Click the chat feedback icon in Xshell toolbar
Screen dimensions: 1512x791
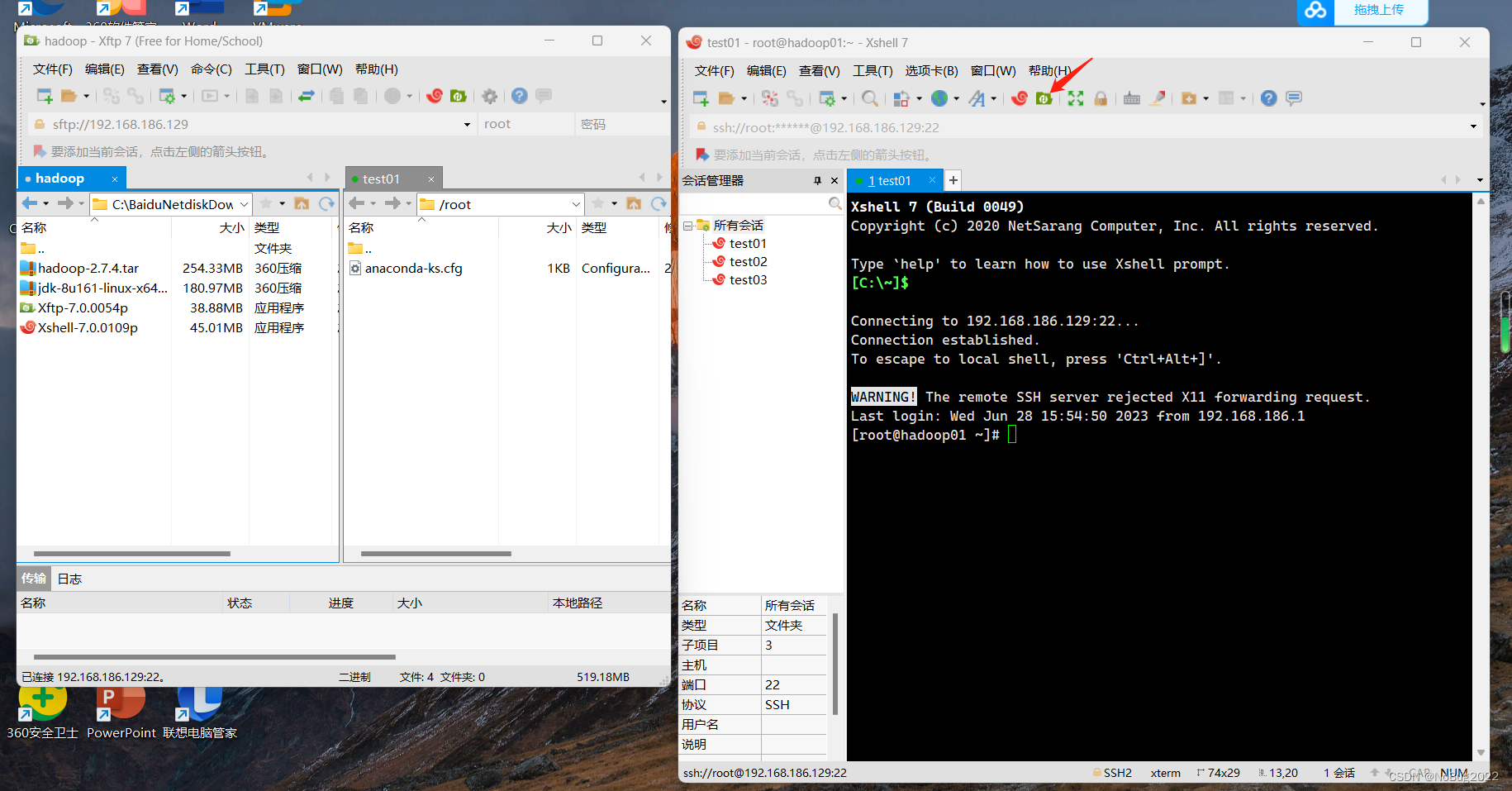[x=1294, y=98]
